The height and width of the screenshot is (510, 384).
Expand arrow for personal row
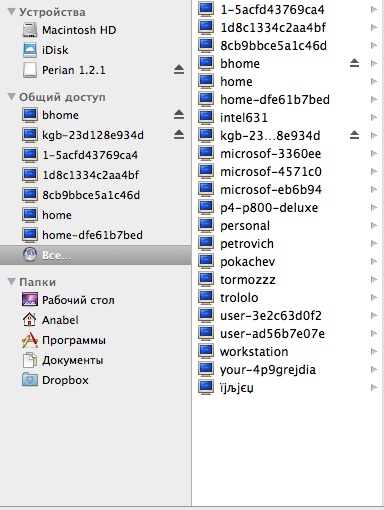[374, 225]
